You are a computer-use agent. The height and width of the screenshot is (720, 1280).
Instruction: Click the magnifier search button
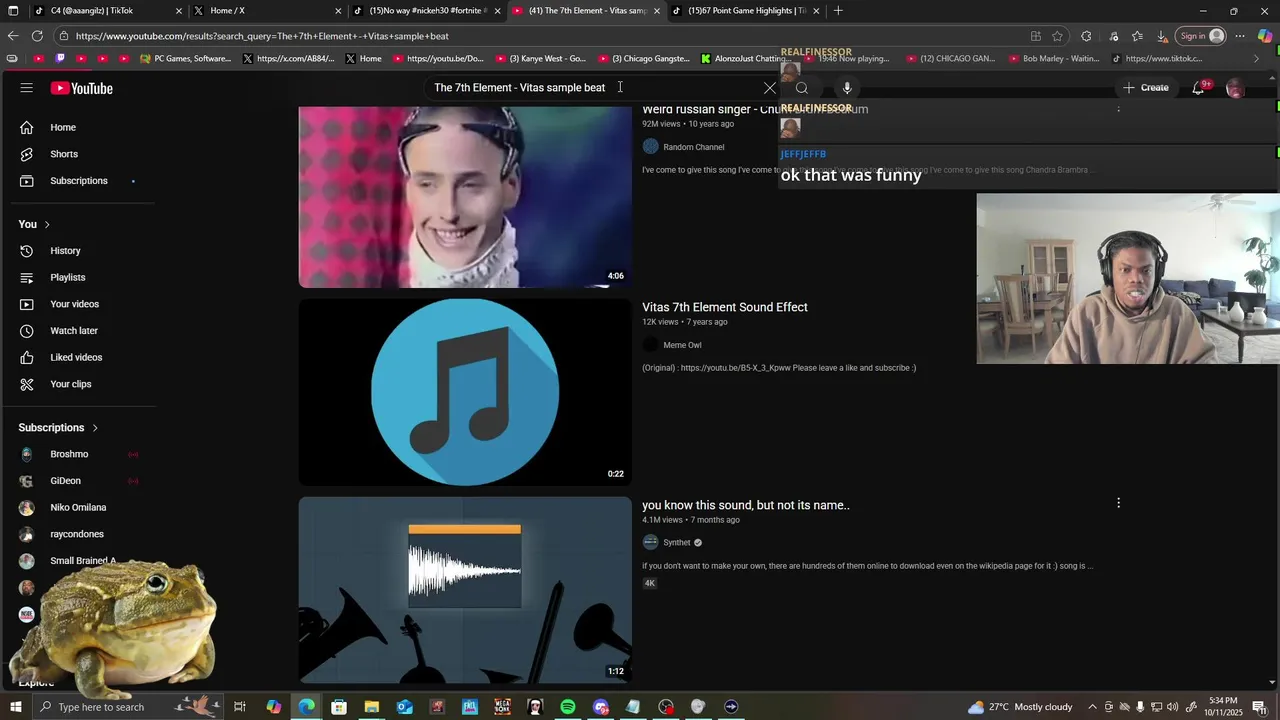(x=802, y=88)
